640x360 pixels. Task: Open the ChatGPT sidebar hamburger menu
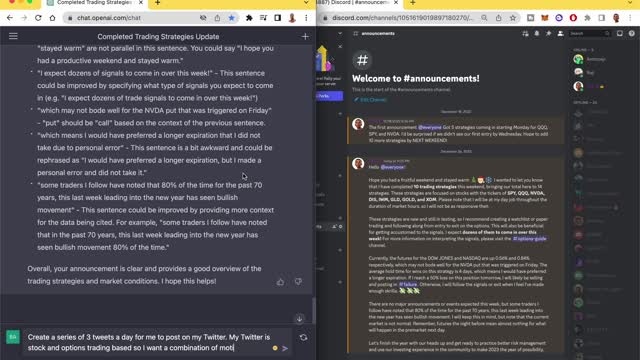(x=13, y=36)
